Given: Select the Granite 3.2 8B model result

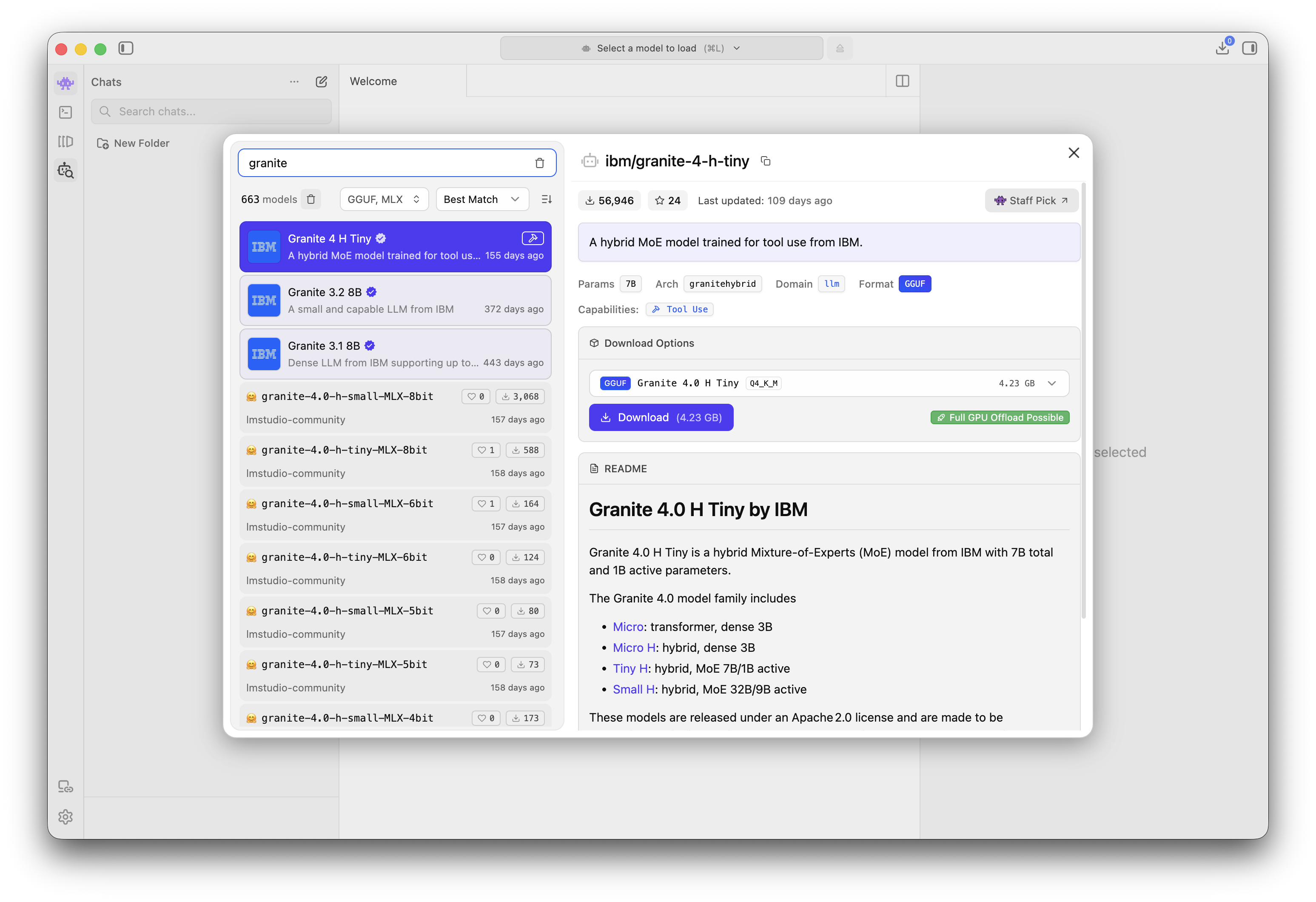Looking at the screenshot, I should click(395, 300).
